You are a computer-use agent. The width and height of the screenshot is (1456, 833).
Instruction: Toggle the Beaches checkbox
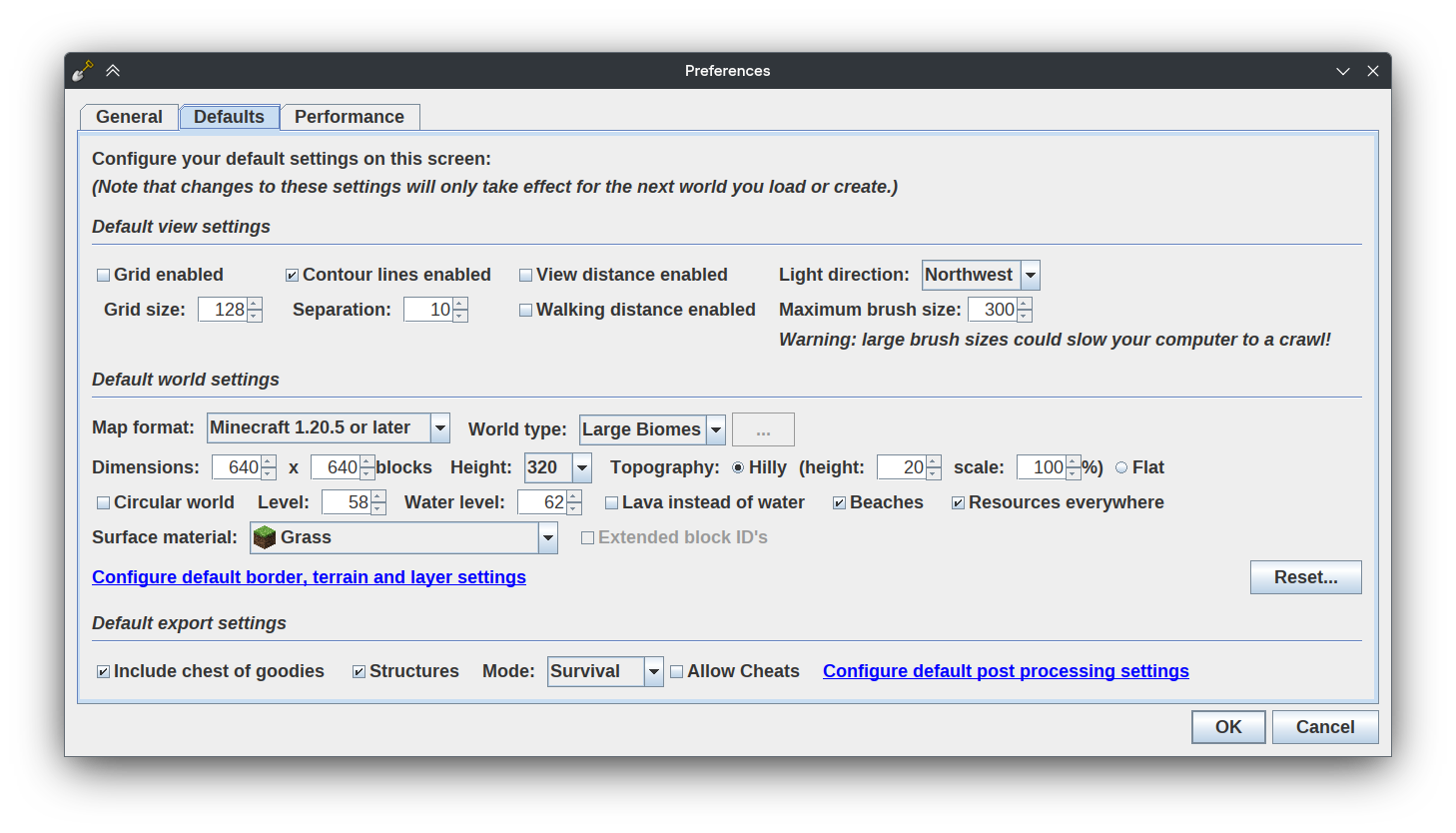(x=839, y=502)
